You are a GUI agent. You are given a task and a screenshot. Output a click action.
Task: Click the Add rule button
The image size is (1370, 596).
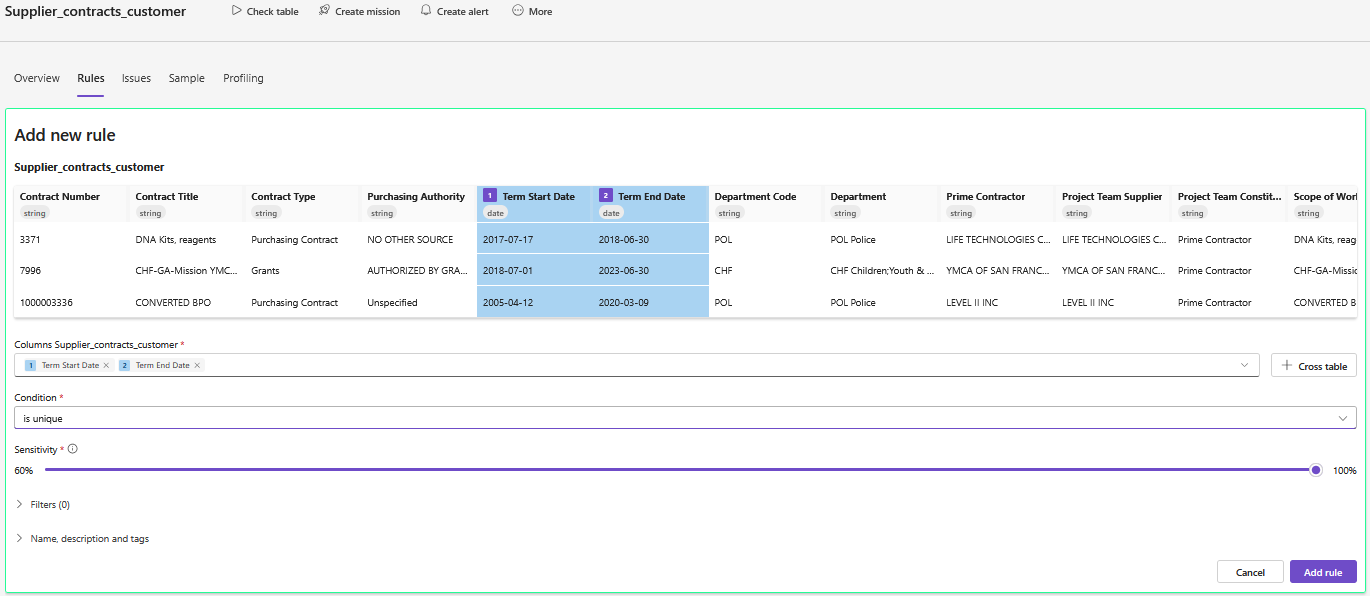click(x=1322, y=572)
